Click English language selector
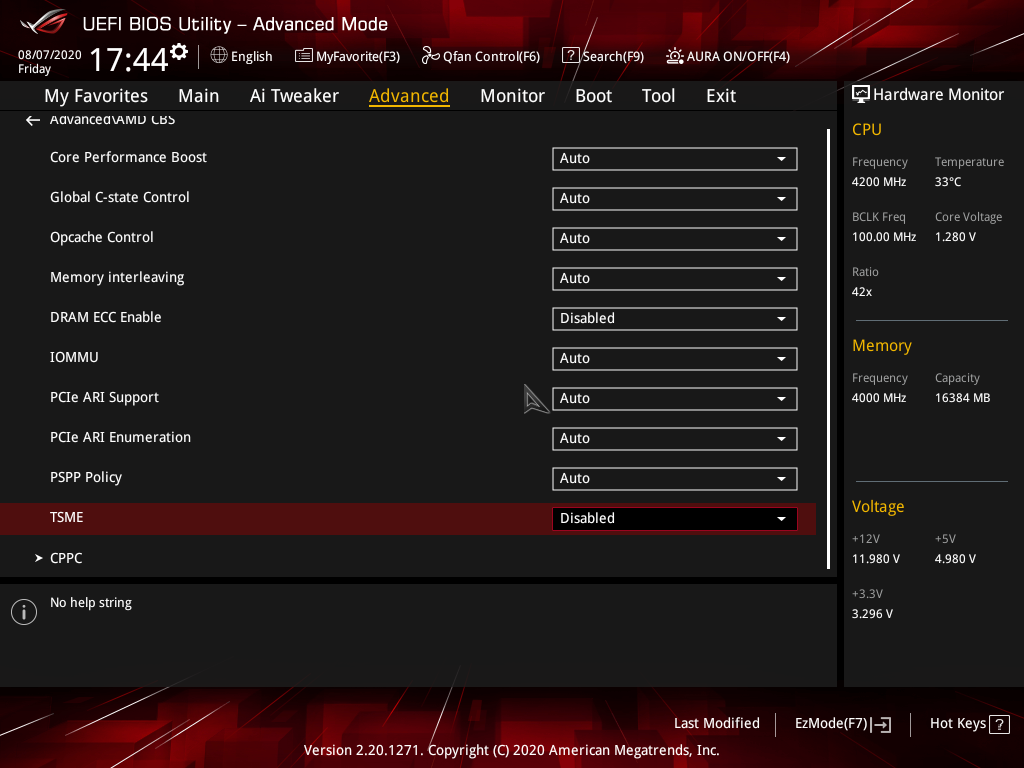The height and width of the screenshot is (768, 1024). click(x=242, y=56)
